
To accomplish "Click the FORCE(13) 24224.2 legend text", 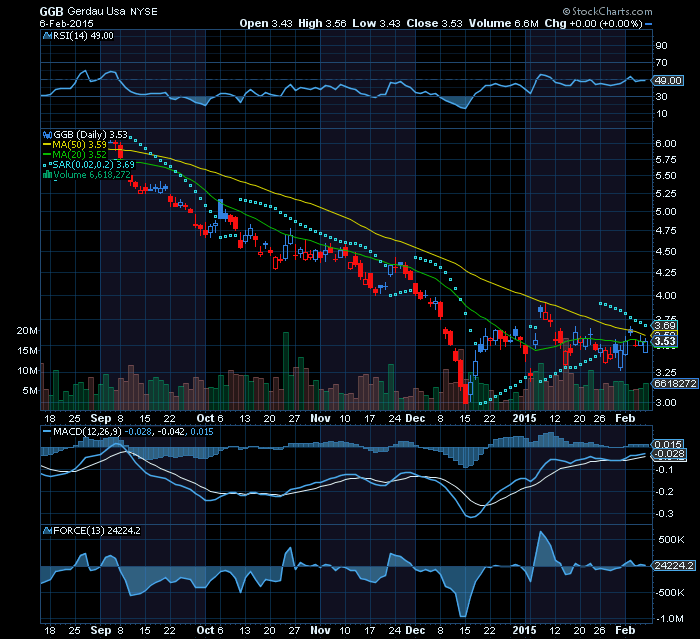I will pyautogui.click(x=96, y=530).
